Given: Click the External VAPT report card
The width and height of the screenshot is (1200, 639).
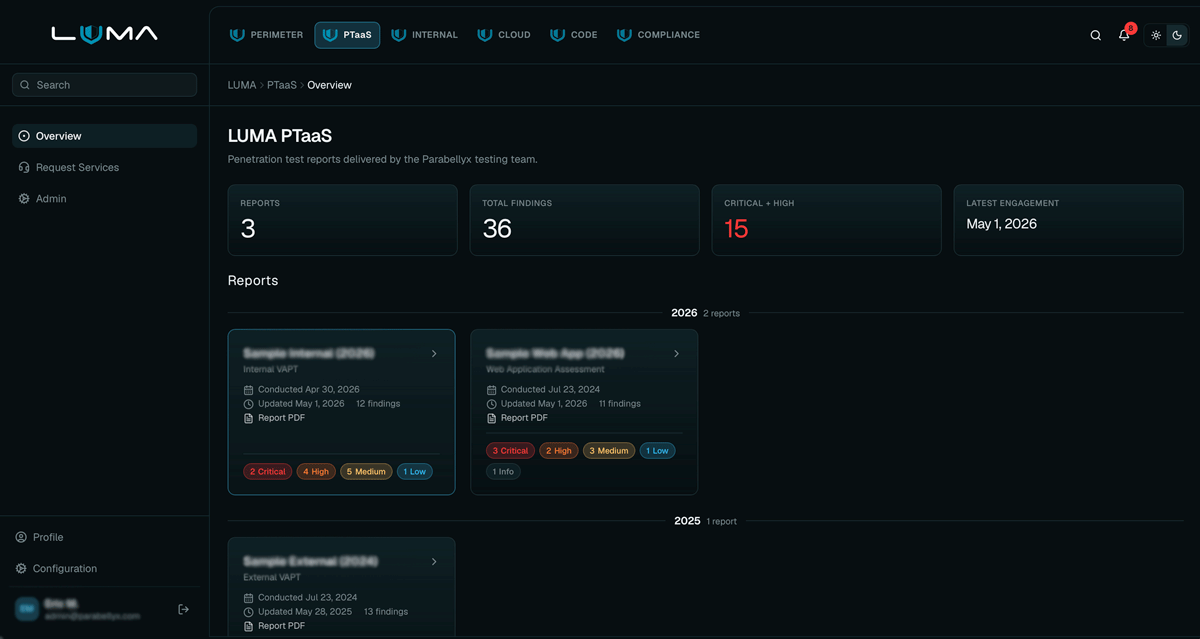Looking at the screenshot, I should click(x=342, y=588).
